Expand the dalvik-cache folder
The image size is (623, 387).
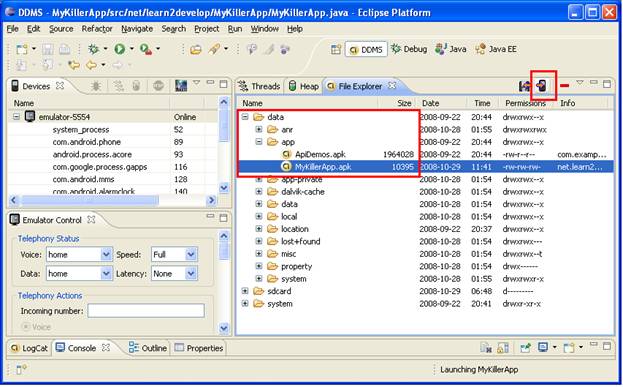tap(259, 192)
